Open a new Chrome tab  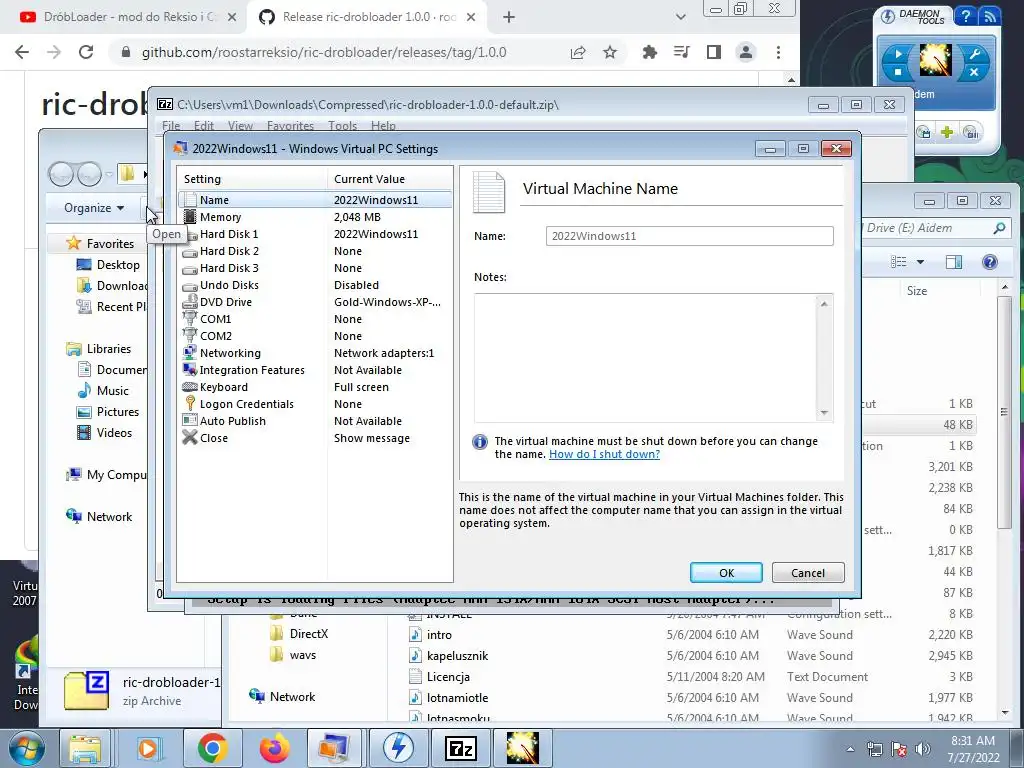509,18
